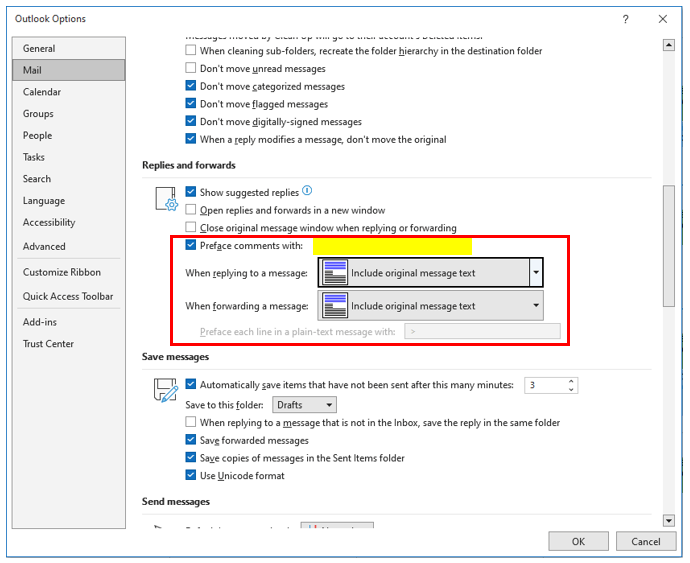Open the Groups options category

point(69,114)
